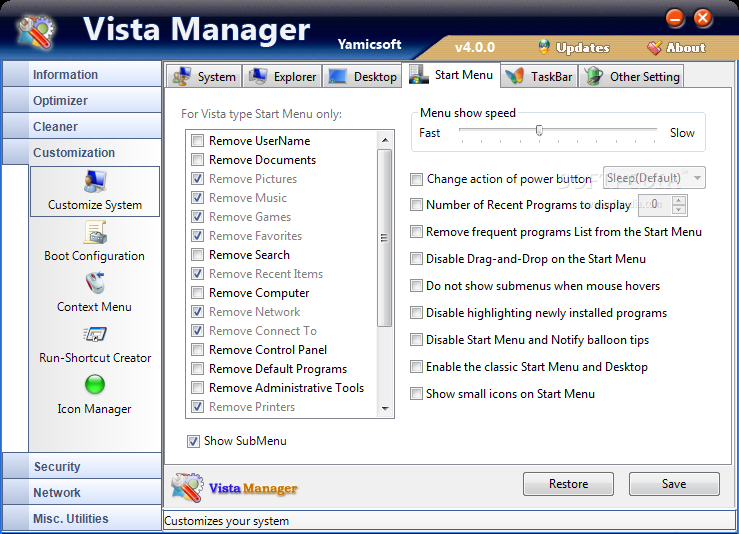This screenshot has width=739, height=534.
Task: Click the Save button
Action: 674,484
